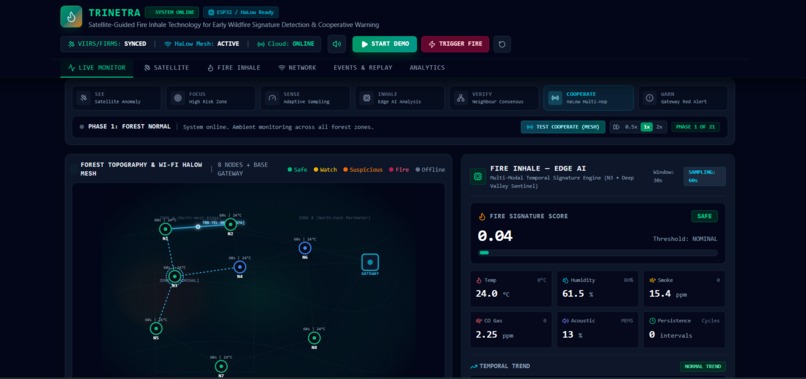Screen dimensions: 806x379
Task: Click the CO Gas 2.25 ppm card
Action: (511, 330)
